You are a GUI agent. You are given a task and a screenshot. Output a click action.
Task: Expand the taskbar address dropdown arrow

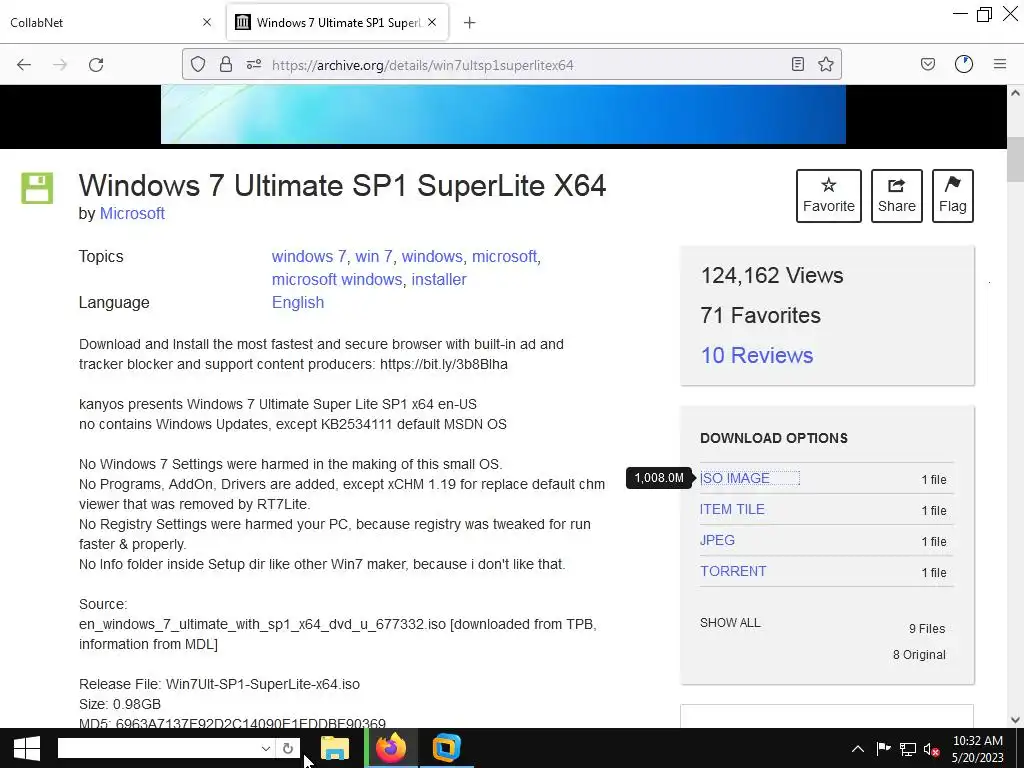265,748
